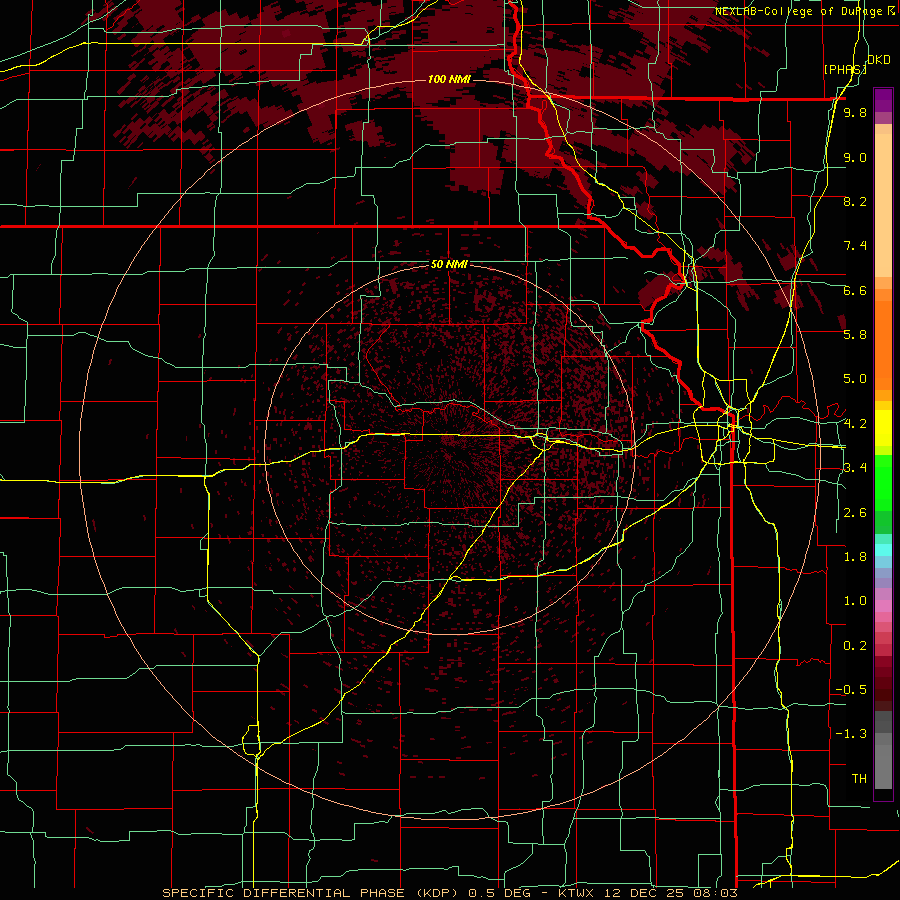Pick the pink segment of the color bar
900x900 pixels.
point(883,606)
